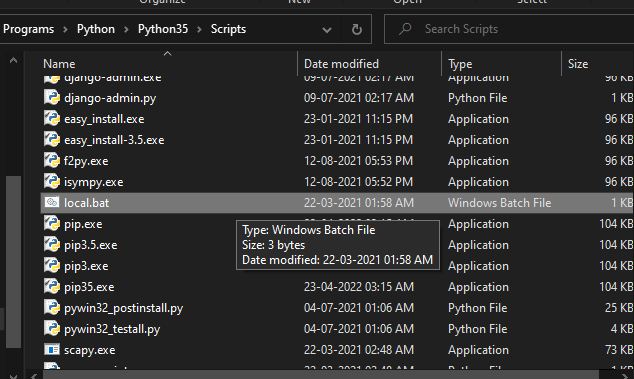634x379 pixels.
Task: Expand the chevron after Python35 breadcrumb
Action: tap(199, 30)
